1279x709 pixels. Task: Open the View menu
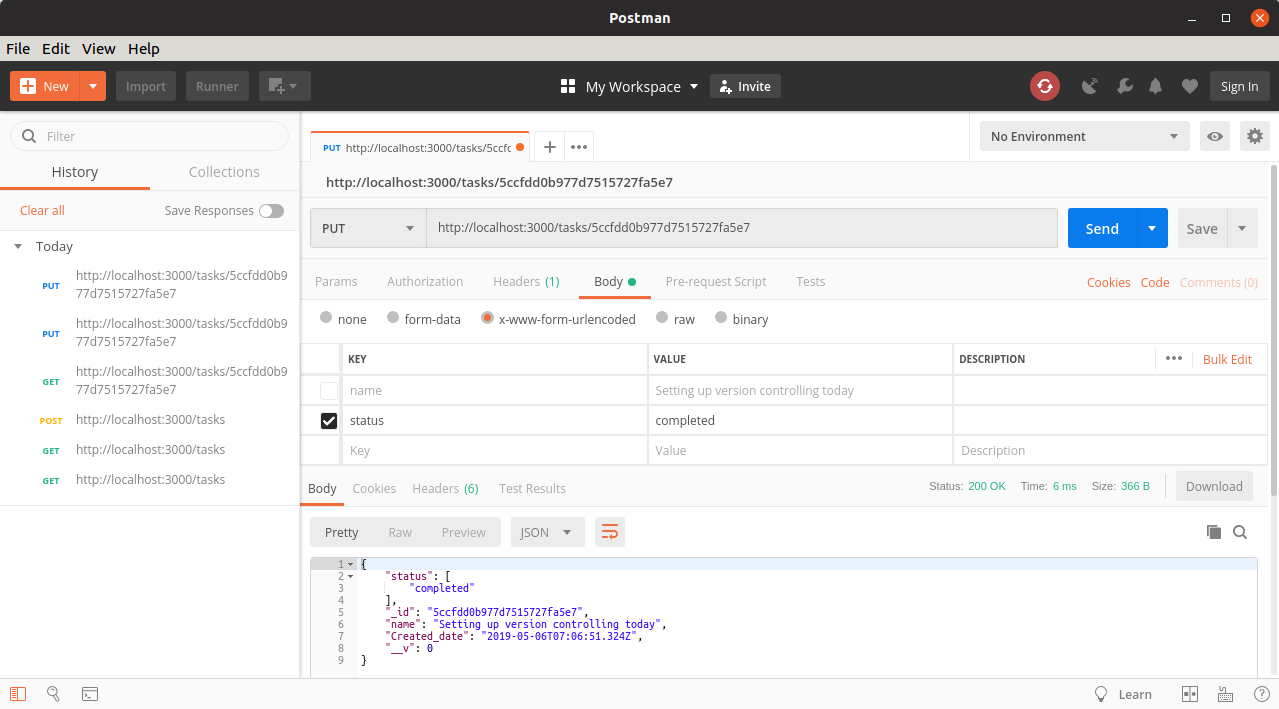[99, 48]
